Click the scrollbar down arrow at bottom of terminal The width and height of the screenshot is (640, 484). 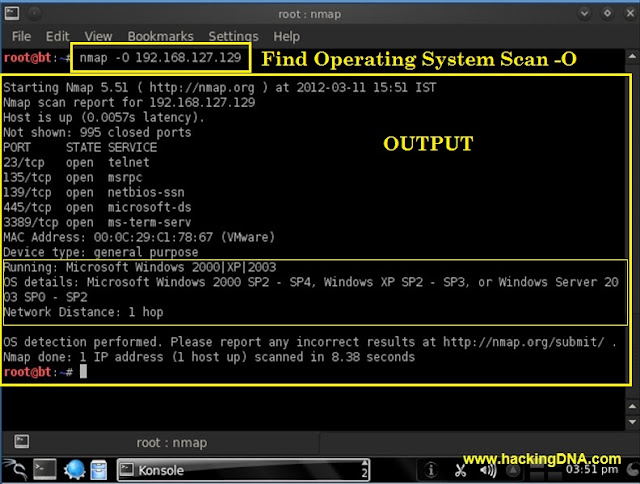pos(632,422)
